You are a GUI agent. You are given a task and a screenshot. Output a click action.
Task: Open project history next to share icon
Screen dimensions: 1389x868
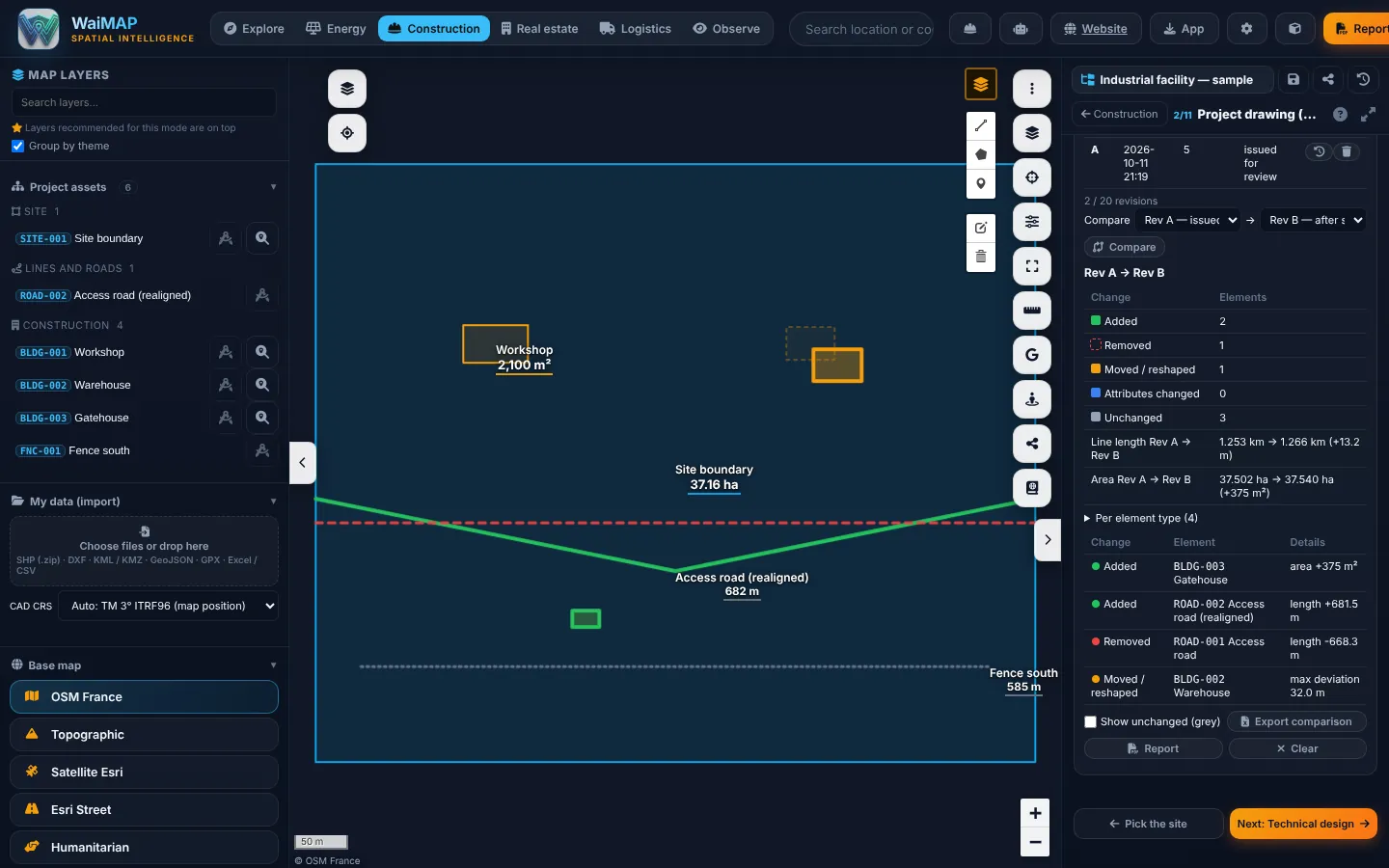click(1363, 80)
